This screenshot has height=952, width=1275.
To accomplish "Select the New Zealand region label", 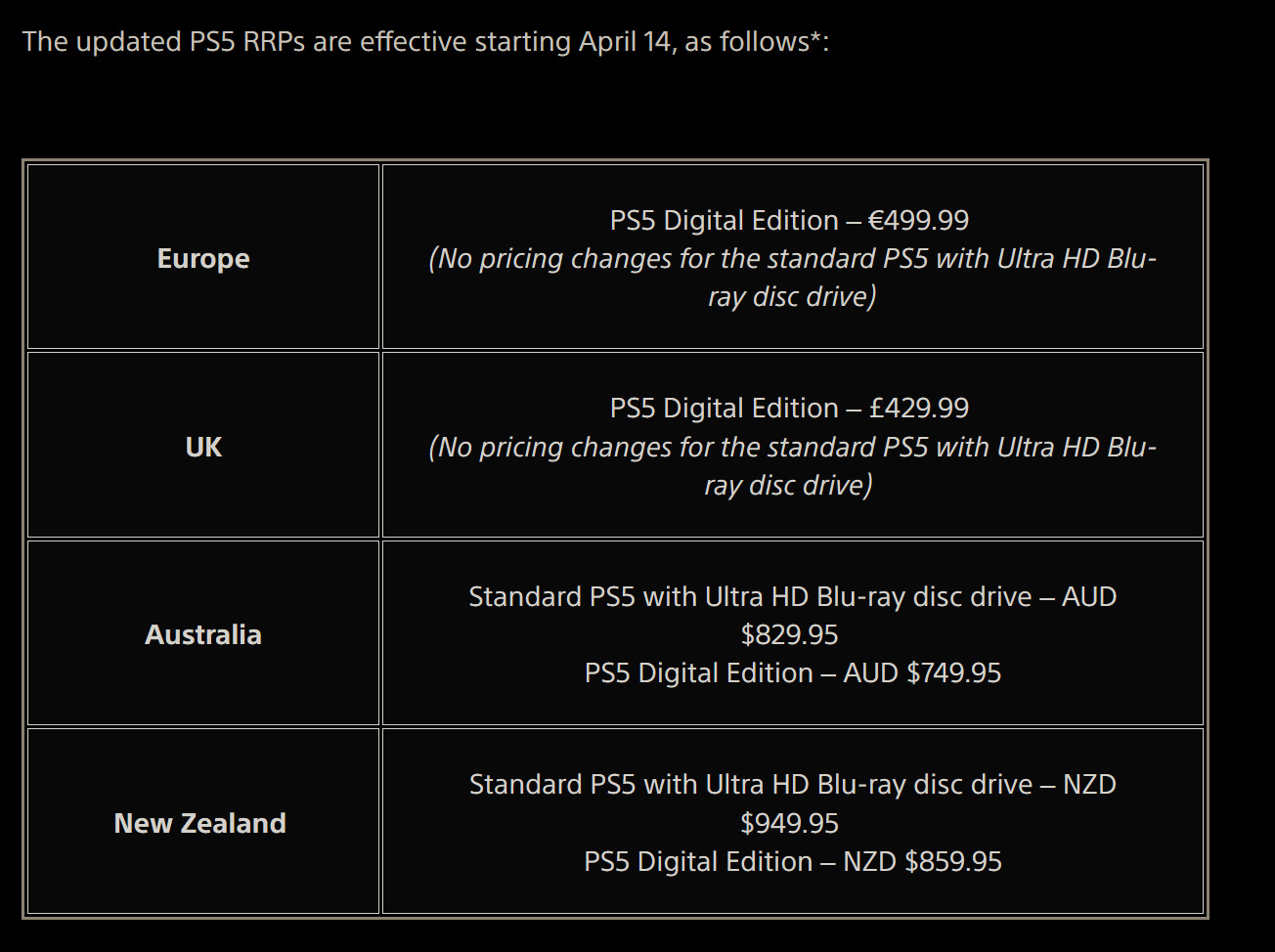I will 200,823.
